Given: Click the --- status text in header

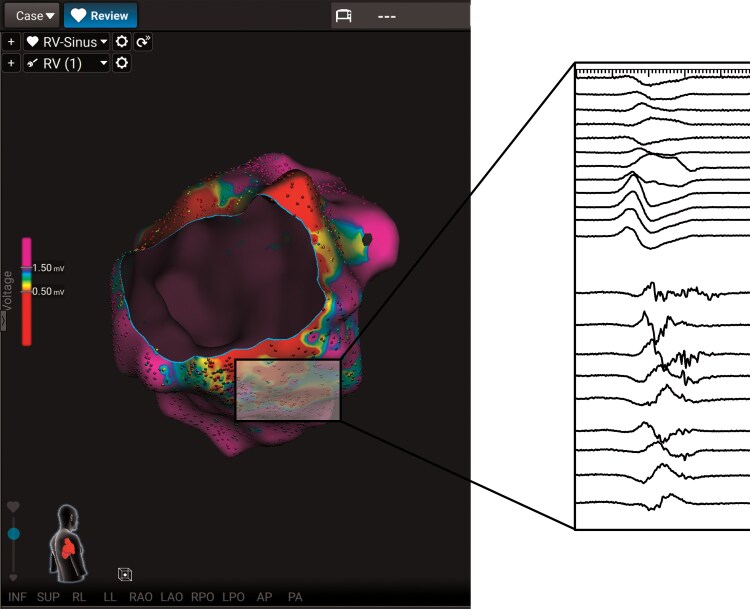Looking at the screenshot, I should click(x=386, y=17).
